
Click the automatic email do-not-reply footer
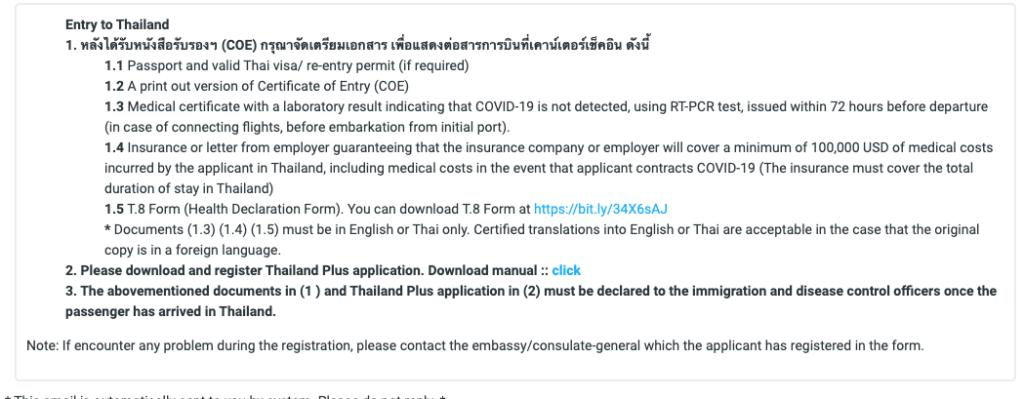(x=225, y=396)
